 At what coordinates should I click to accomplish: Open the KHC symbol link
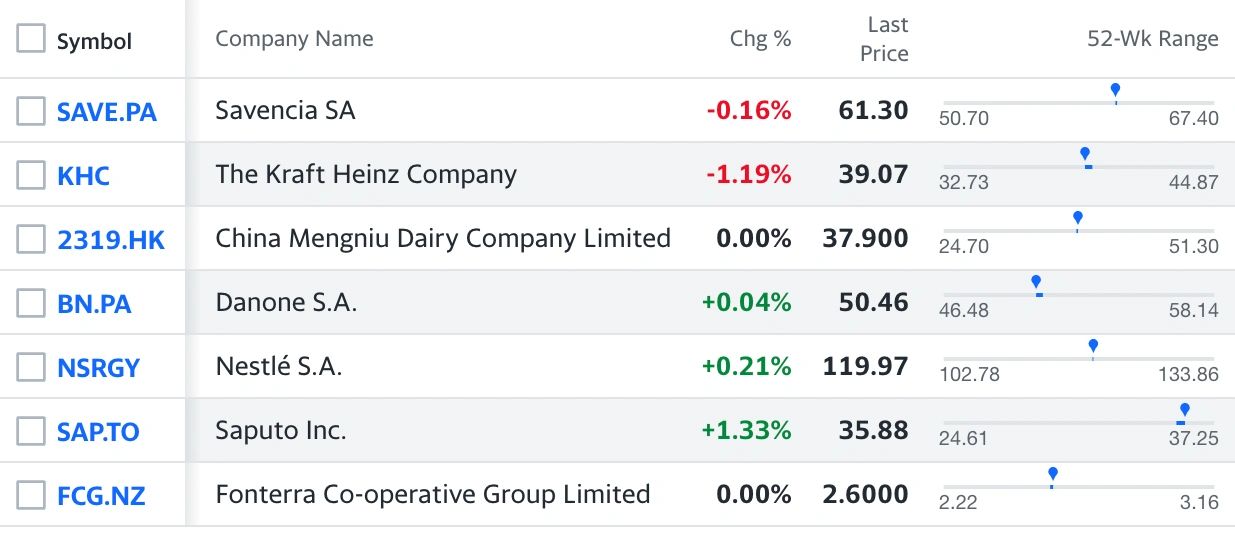click(83, 176)
